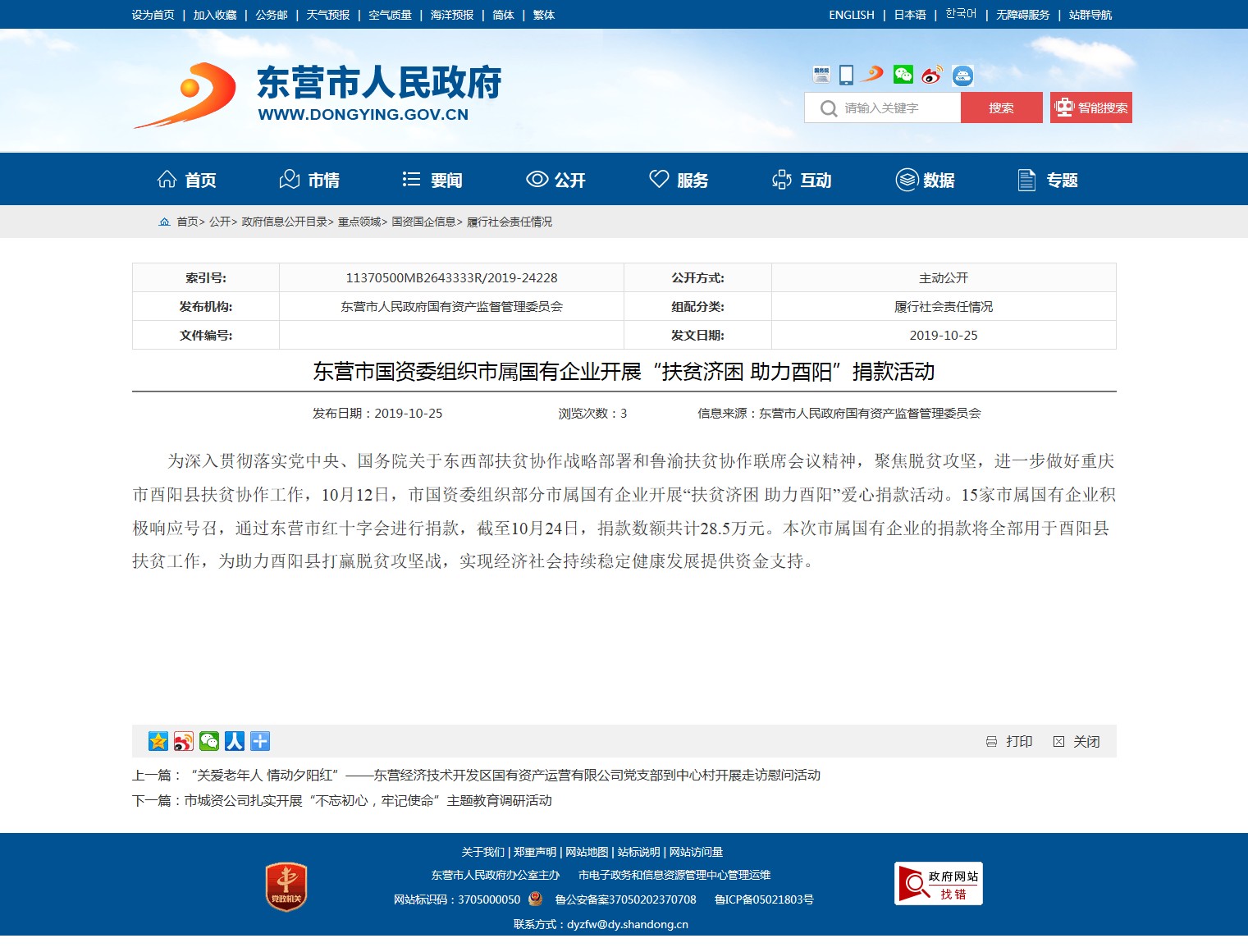The height and width of the screenshot is (952, 1248).
Task: Open more share options plus icon
Action: (x=260, y=741)
